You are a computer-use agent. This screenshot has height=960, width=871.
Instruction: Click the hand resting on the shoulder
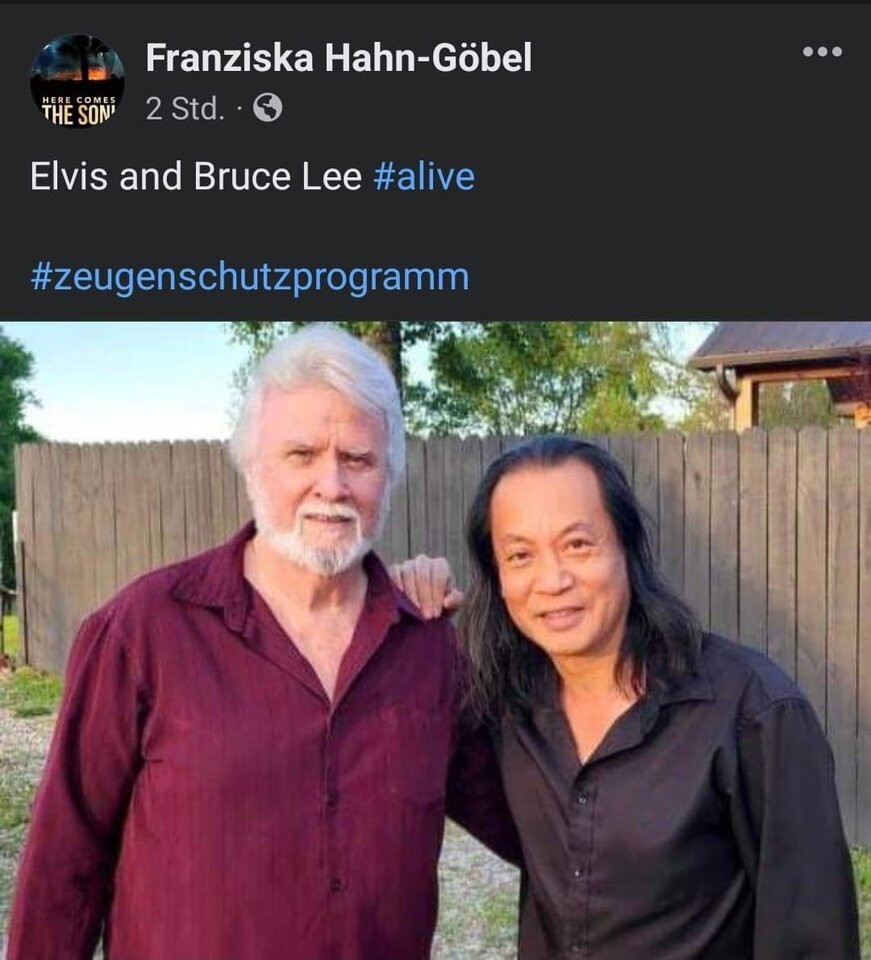[x=427, y=587]
